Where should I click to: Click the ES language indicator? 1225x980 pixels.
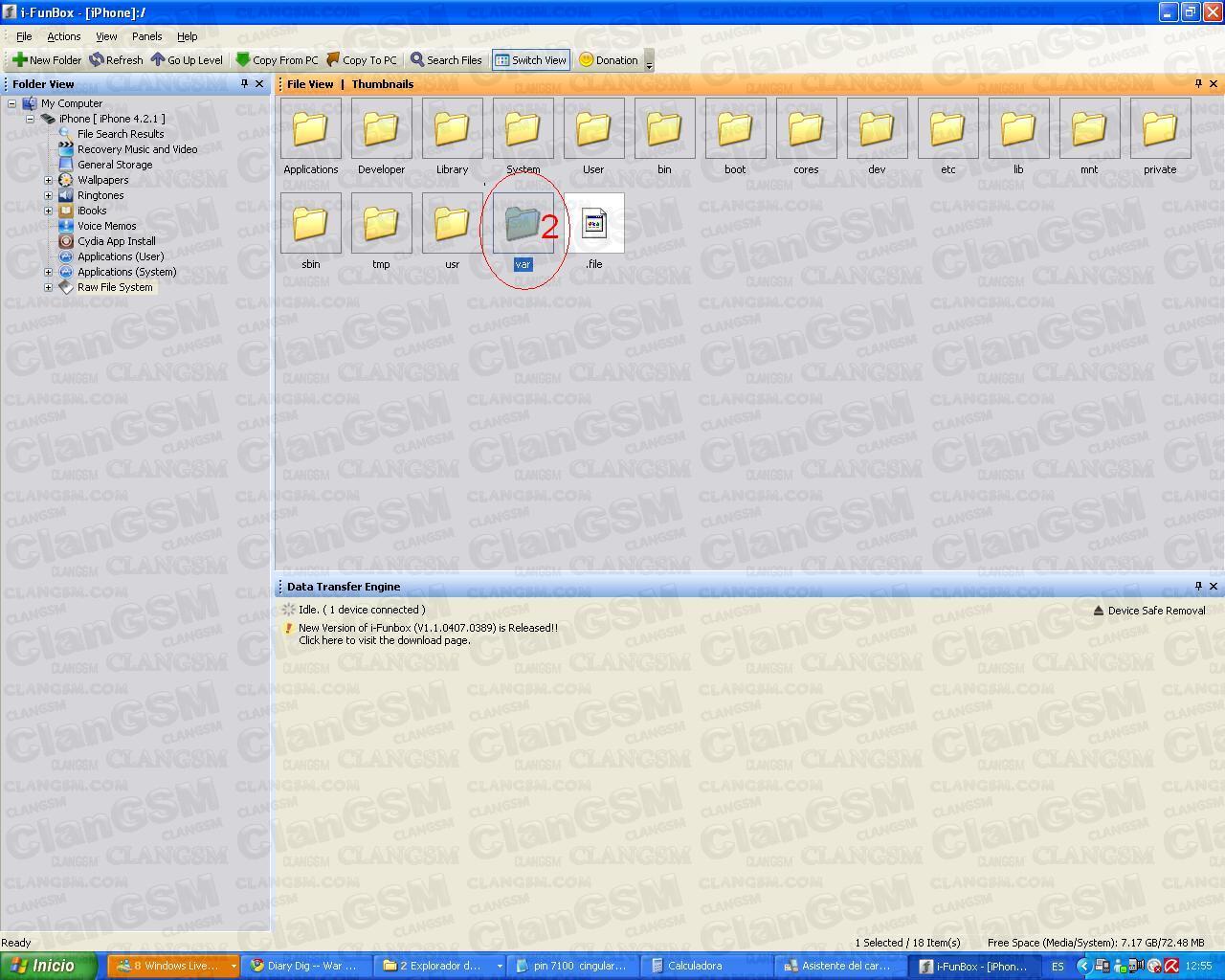pos(1058,967)
